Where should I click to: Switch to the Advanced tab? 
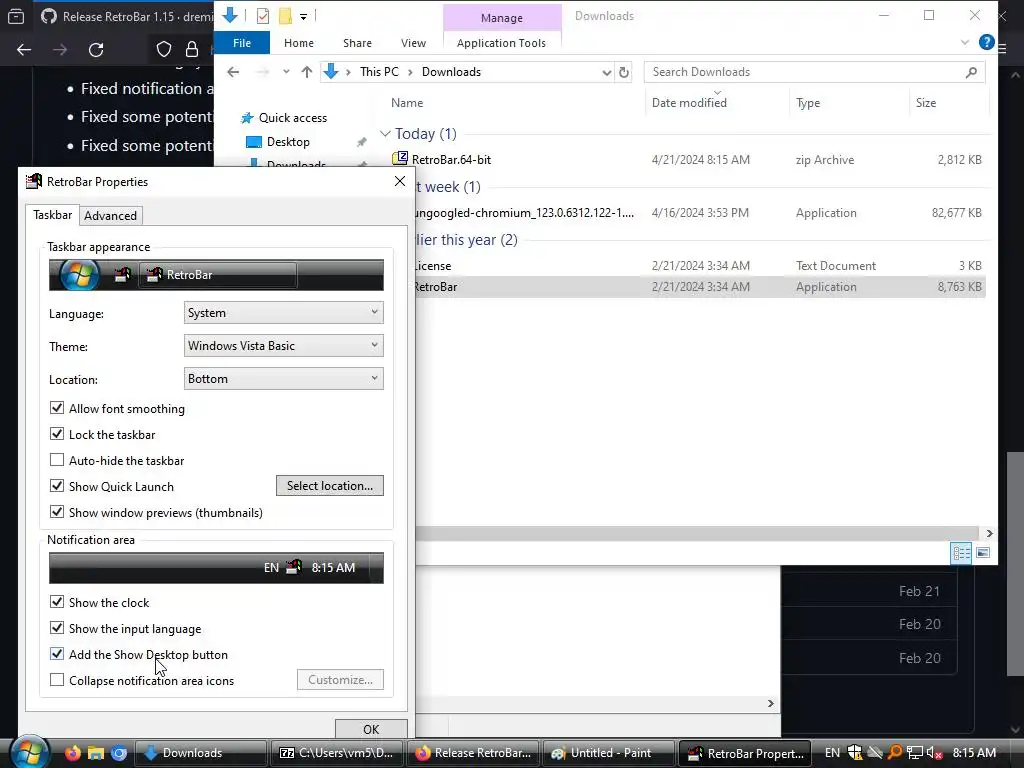110,216
